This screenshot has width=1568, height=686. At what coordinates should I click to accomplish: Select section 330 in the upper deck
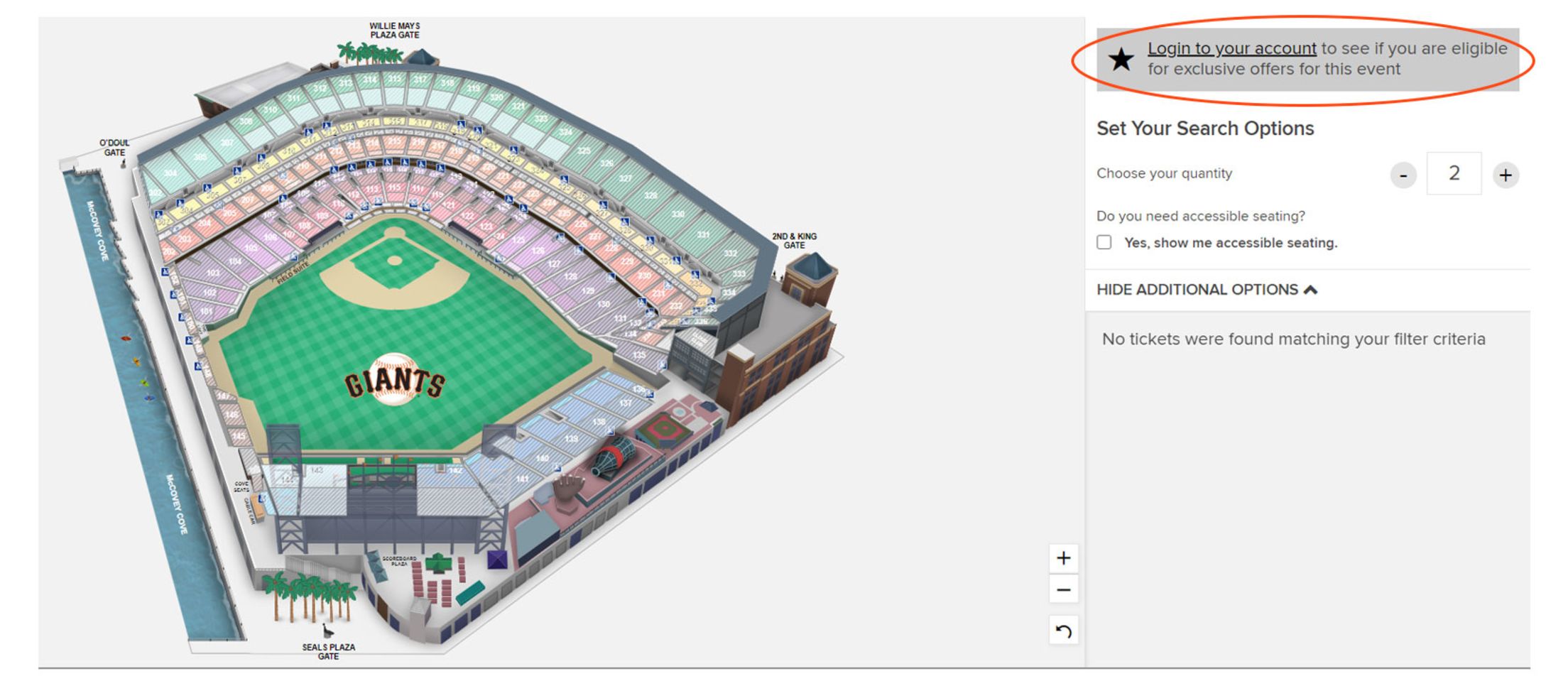677,214
